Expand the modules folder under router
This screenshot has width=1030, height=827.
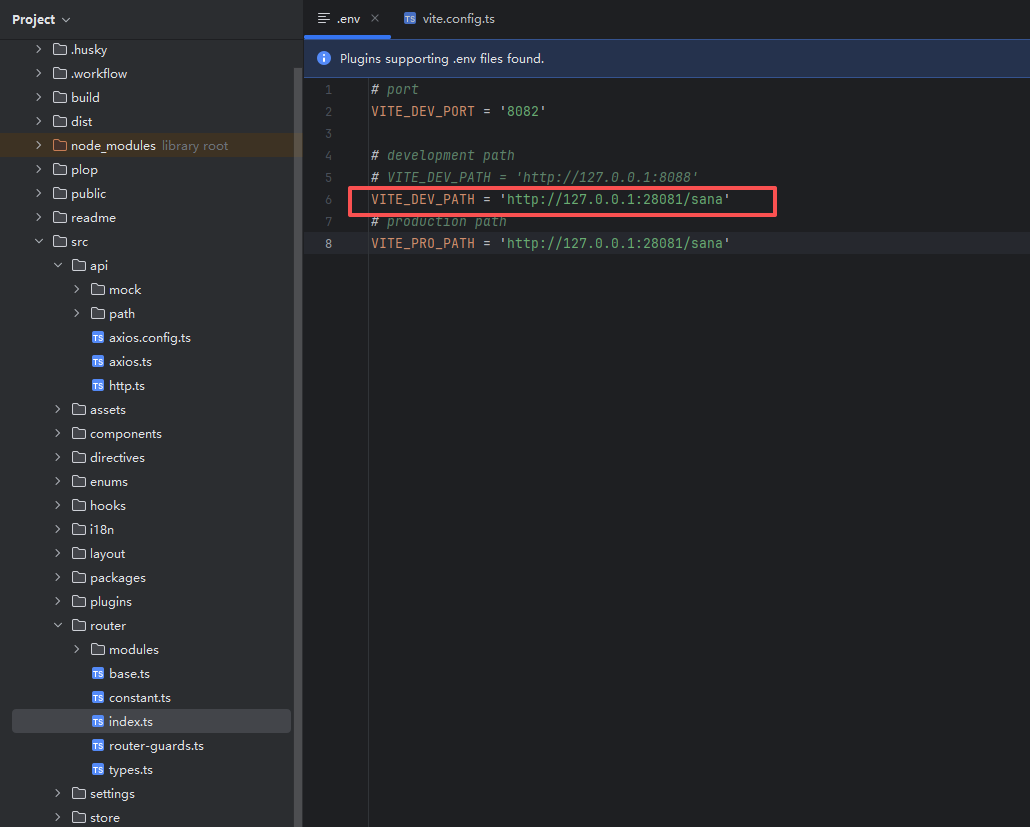click(x=78, y=650)
